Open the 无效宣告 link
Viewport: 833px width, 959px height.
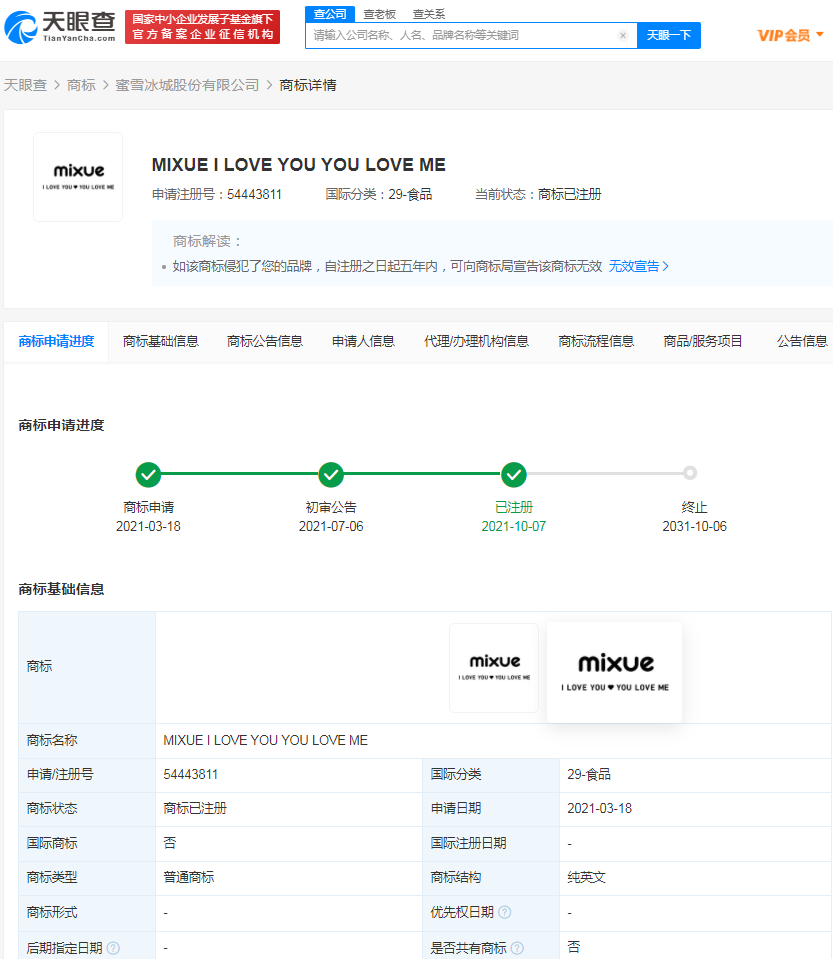(x=639, y=266)
